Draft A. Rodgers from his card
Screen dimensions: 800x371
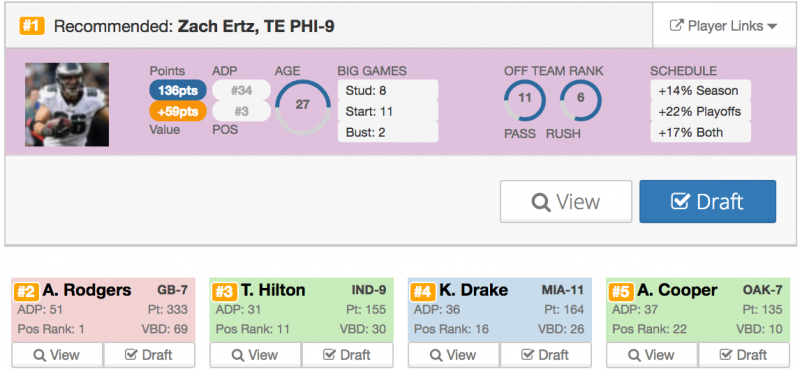[x=149, y=355]
